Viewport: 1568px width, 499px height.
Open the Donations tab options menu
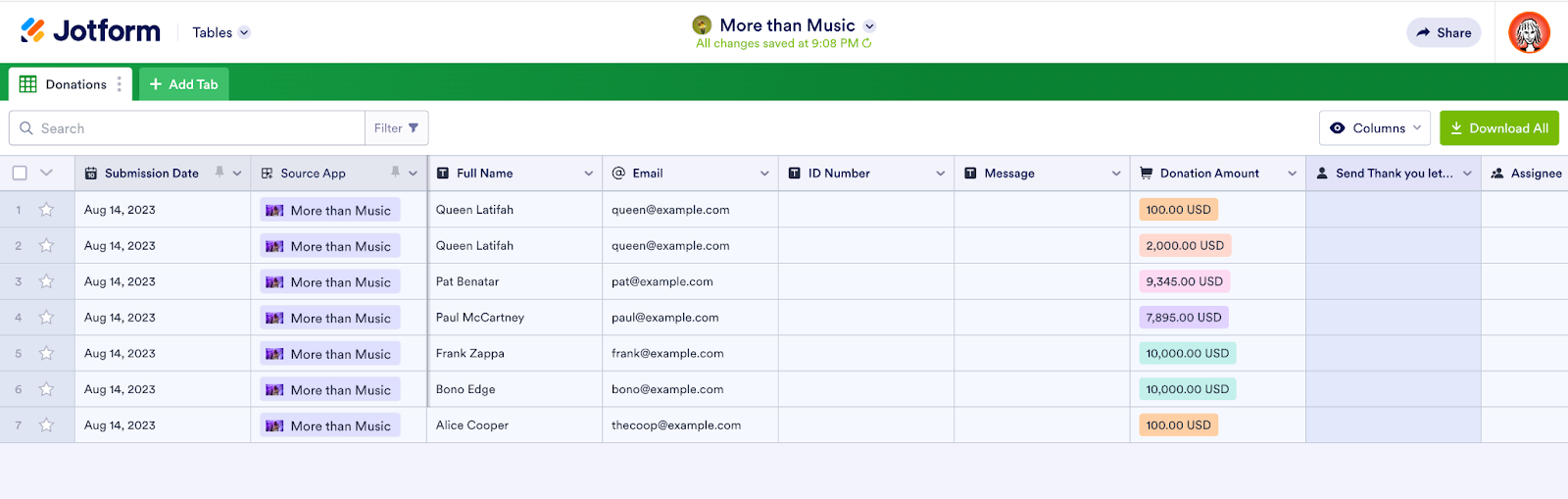[120, 84]
